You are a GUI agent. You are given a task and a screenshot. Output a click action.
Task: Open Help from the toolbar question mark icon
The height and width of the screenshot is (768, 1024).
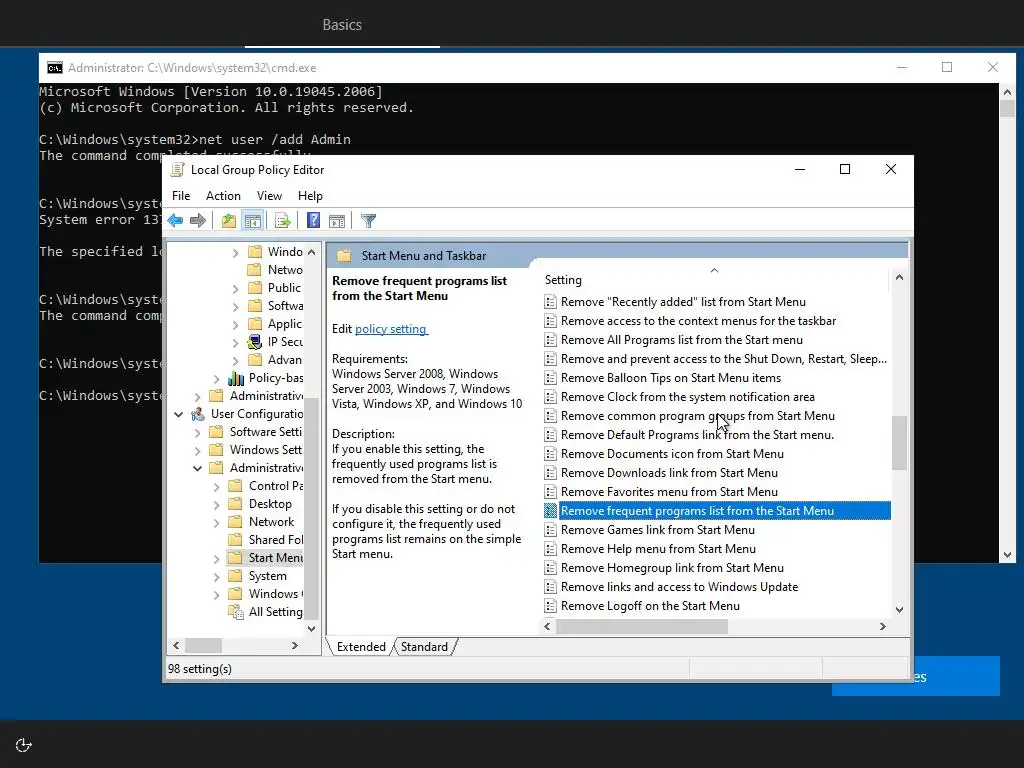click(313, 221)
